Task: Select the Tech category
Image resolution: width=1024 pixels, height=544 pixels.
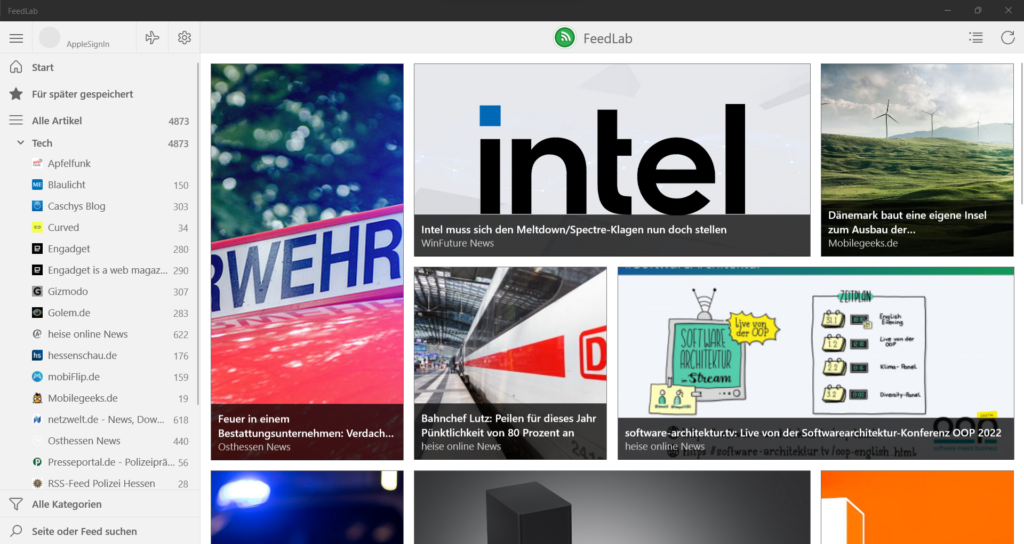Action: 98,143
